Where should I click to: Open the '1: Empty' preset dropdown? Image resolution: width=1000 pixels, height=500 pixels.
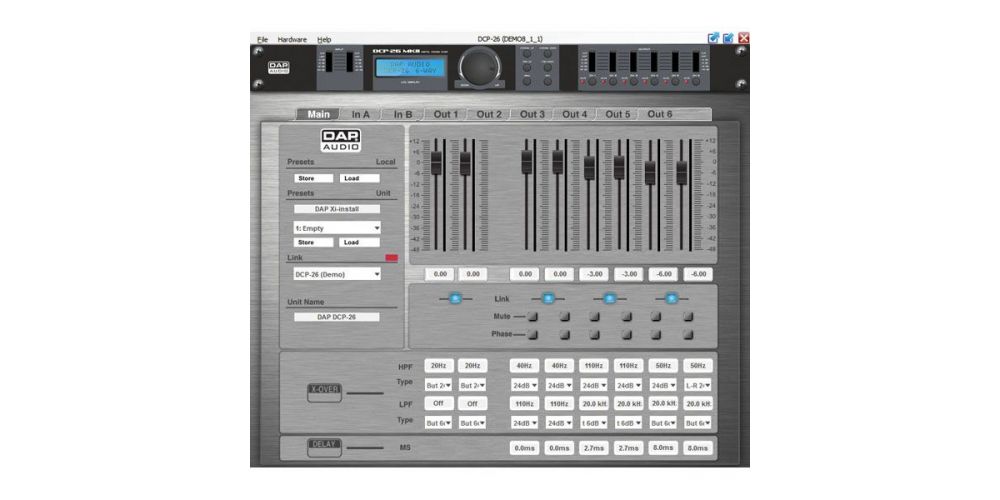337,228
